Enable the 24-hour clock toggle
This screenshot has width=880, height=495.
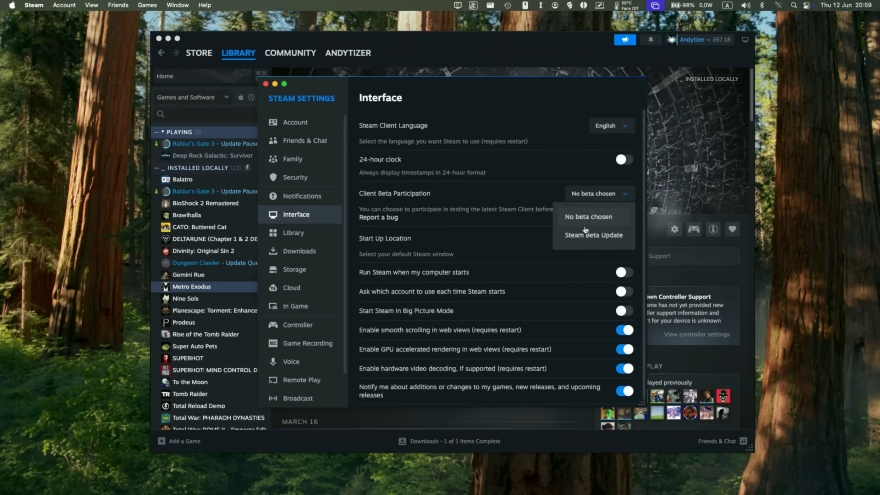pos(624,159)
